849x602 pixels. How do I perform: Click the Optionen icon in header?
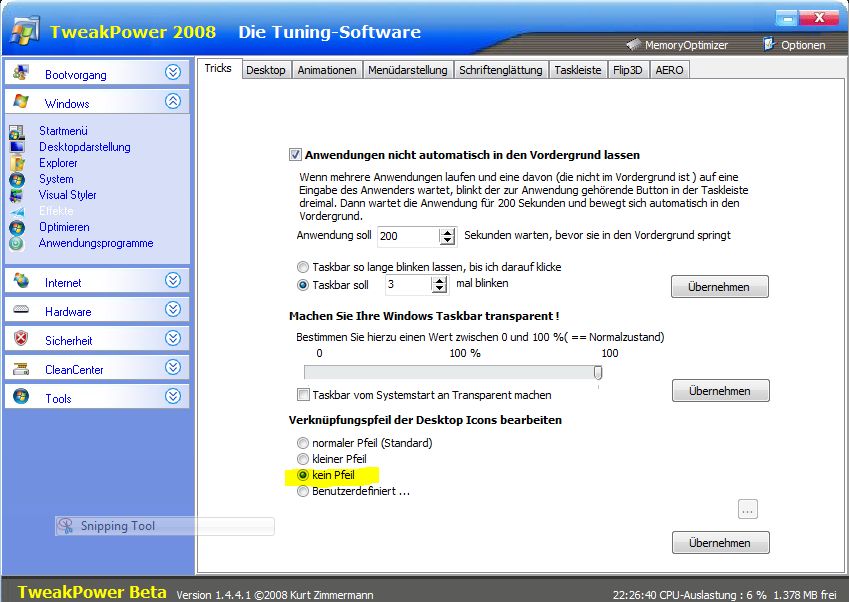point(769,44)
